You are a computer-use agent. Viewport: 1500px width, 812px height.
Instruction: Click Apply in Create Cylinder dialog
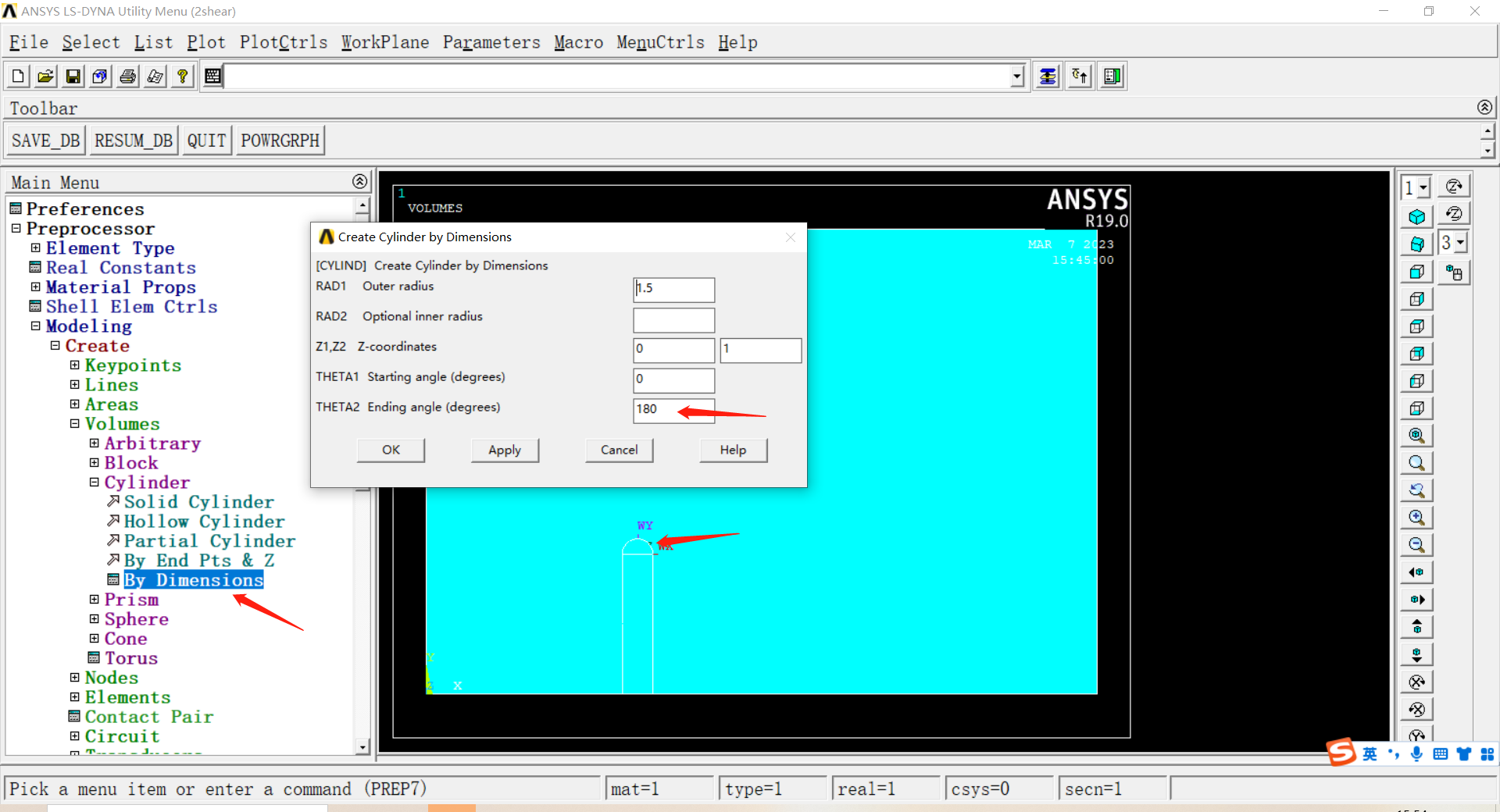505,450
